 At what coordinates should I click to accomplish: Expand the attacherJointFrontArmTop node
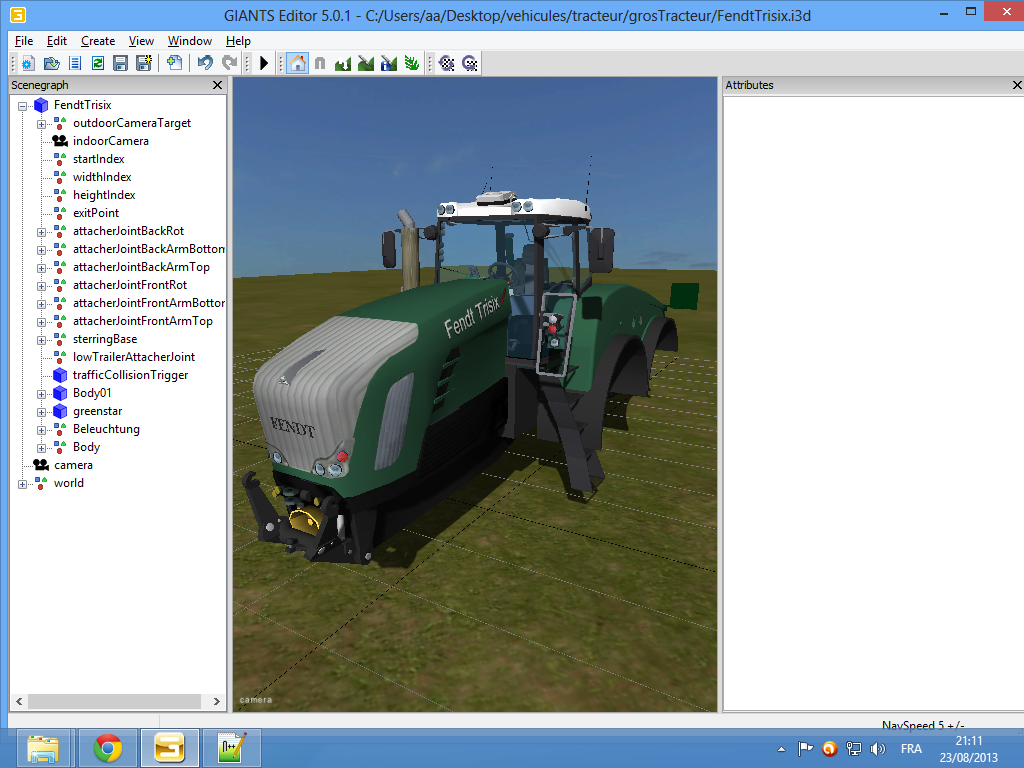pos(41,322)
